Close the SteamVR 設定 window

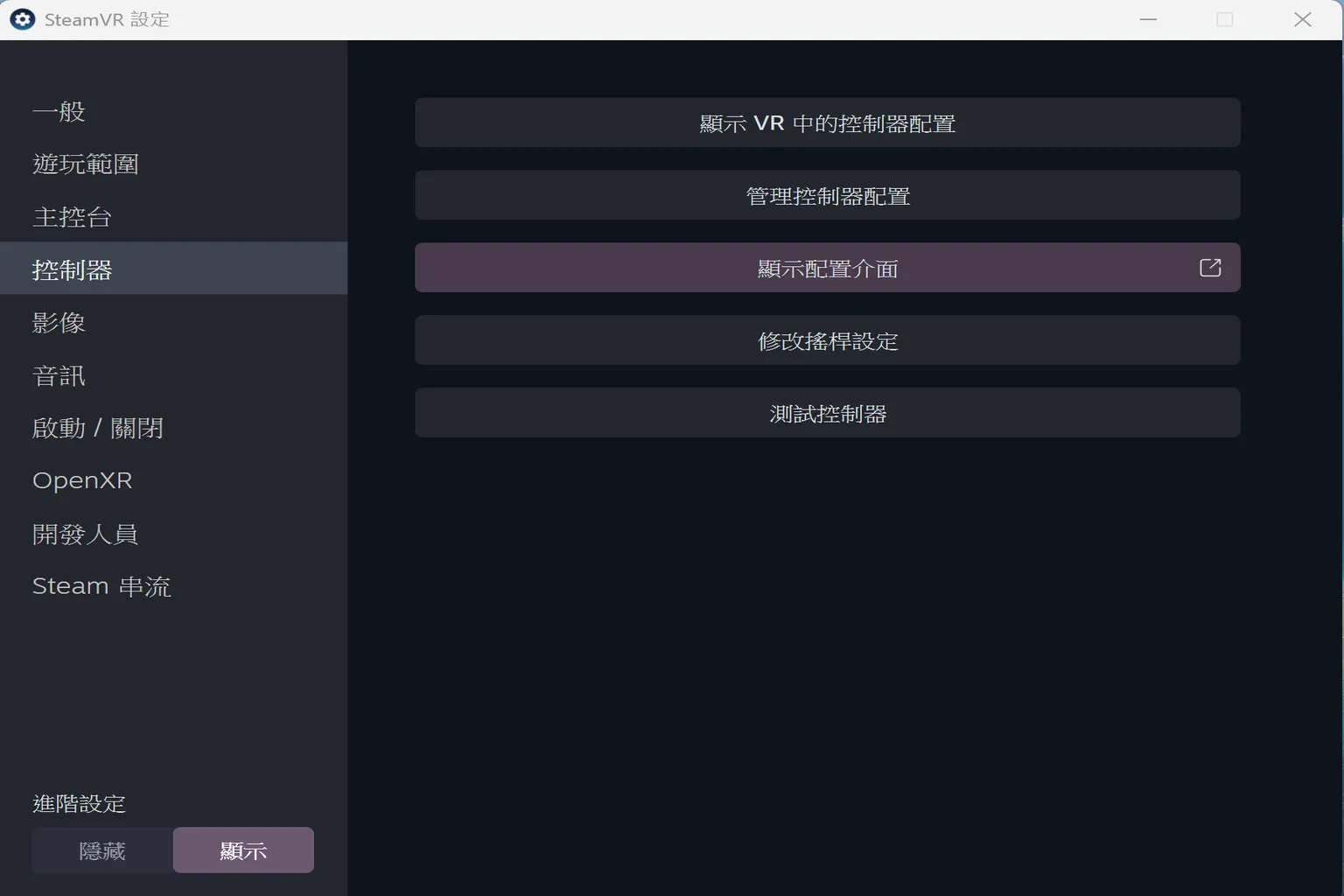click(1302, 19)
